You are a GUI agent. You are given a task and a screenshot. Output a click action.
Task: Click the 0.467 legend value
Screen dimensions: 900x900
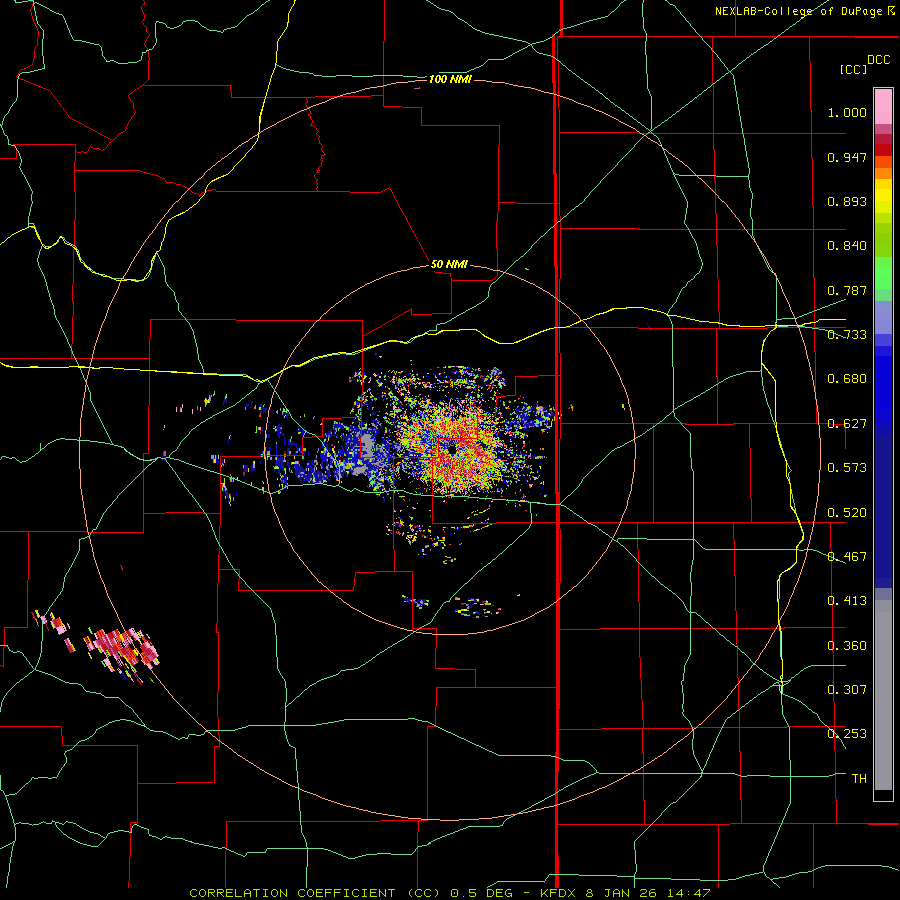[x=847, y=557]
